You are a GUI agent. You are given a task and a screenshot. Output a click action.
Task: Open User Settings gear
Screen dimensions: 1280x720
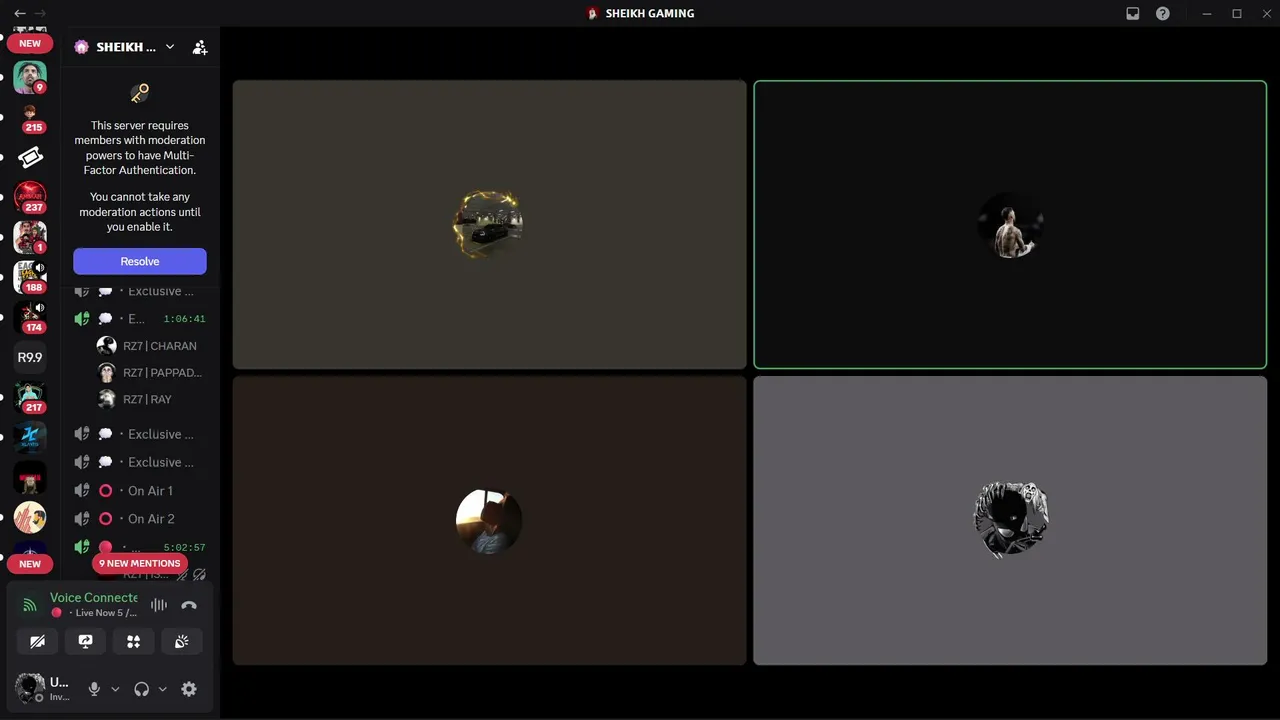pyautogui.click(x=189, y=689)
